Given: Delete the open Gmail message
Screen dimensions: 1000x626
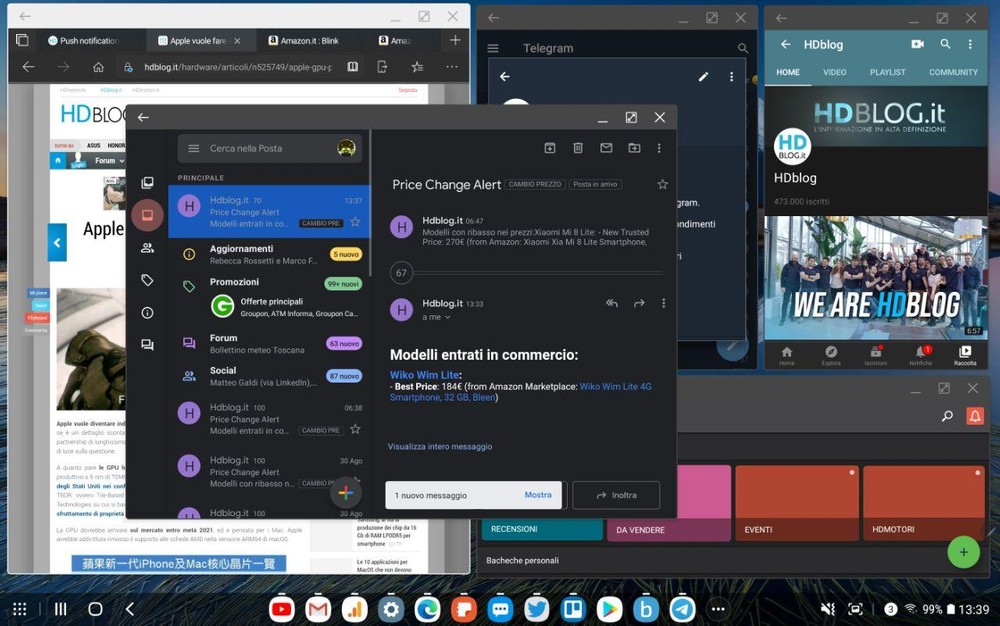Looking at the screenshot, I should coord(578,148).
